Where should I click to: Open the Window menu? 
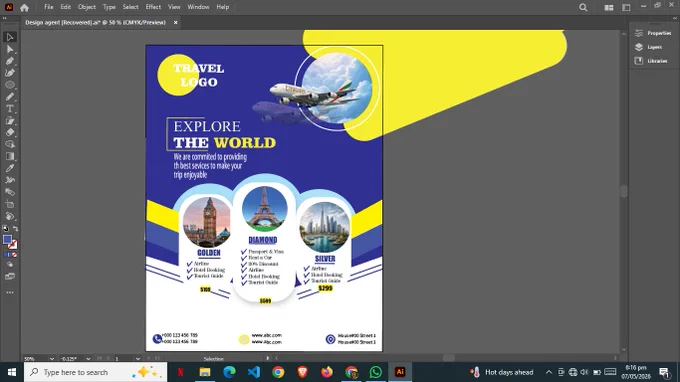pyautogui.click(x=198, y=7)
